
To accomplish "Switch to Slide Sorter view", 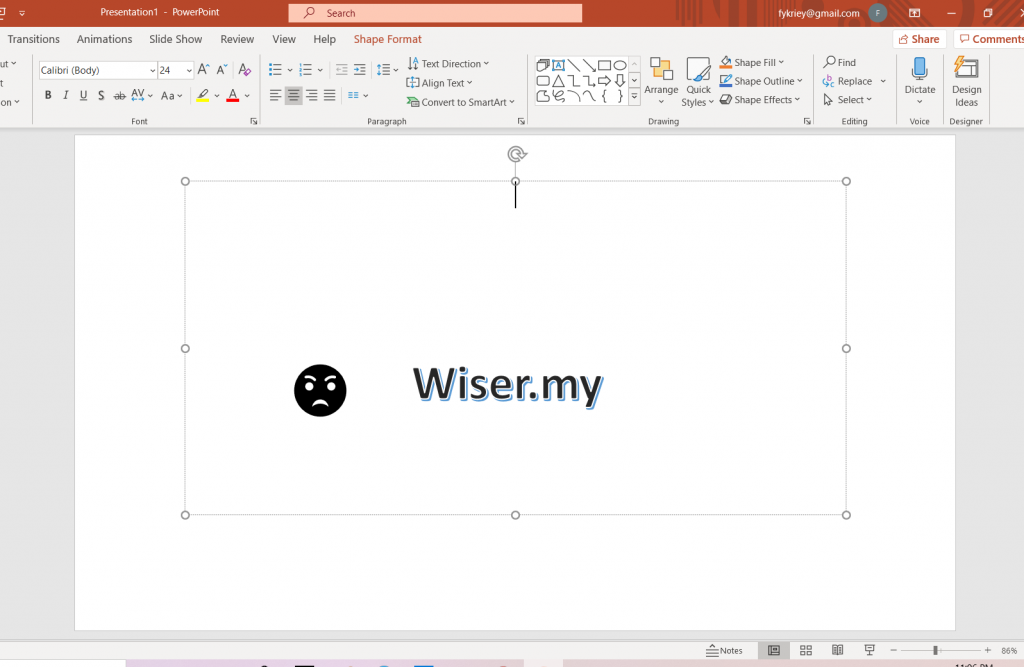I will (x=806, y=650).
